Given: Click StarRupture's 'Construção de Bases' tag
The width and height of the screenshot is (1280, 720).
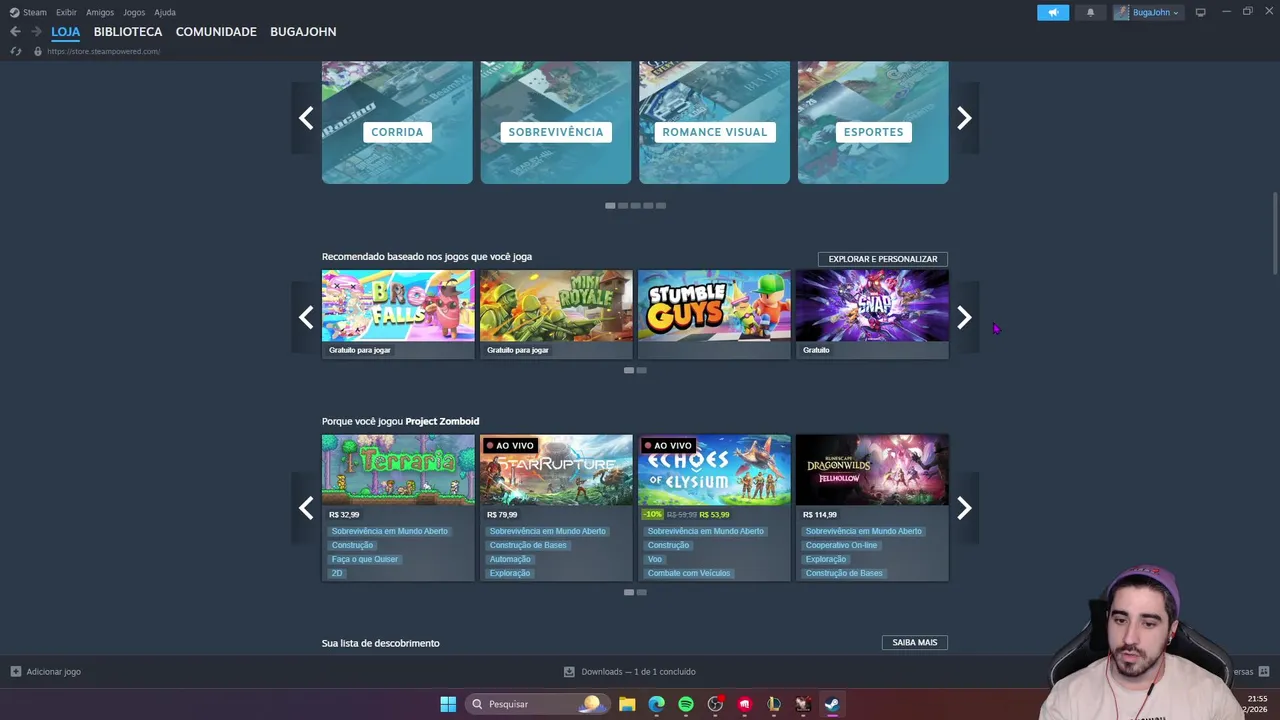Looking at the screenshot, I should click(x=528, y=545).
